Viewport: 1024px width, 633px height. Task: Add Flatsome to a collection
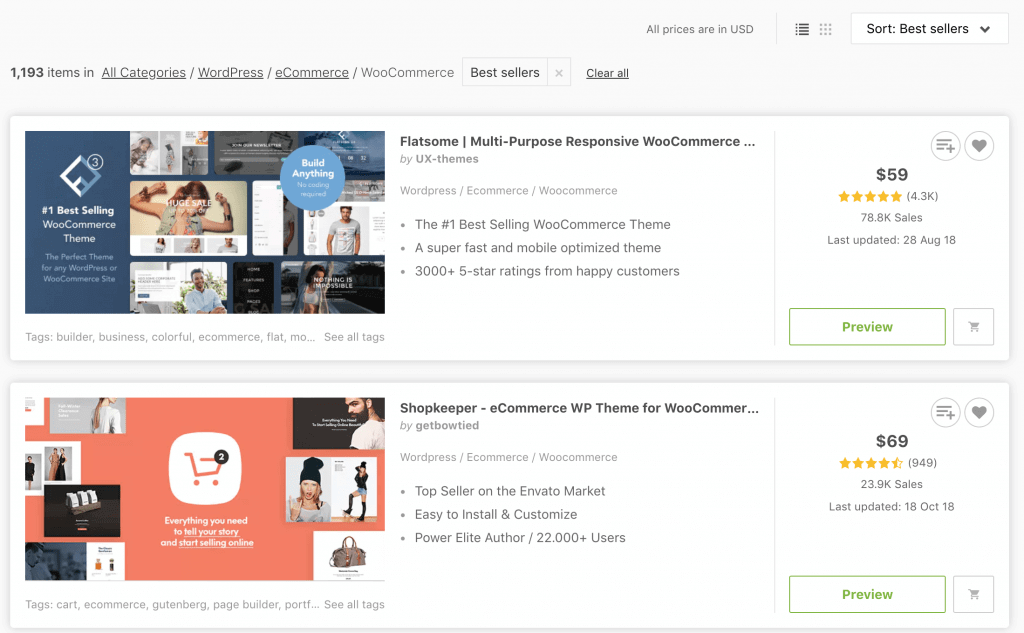point(945,146)
